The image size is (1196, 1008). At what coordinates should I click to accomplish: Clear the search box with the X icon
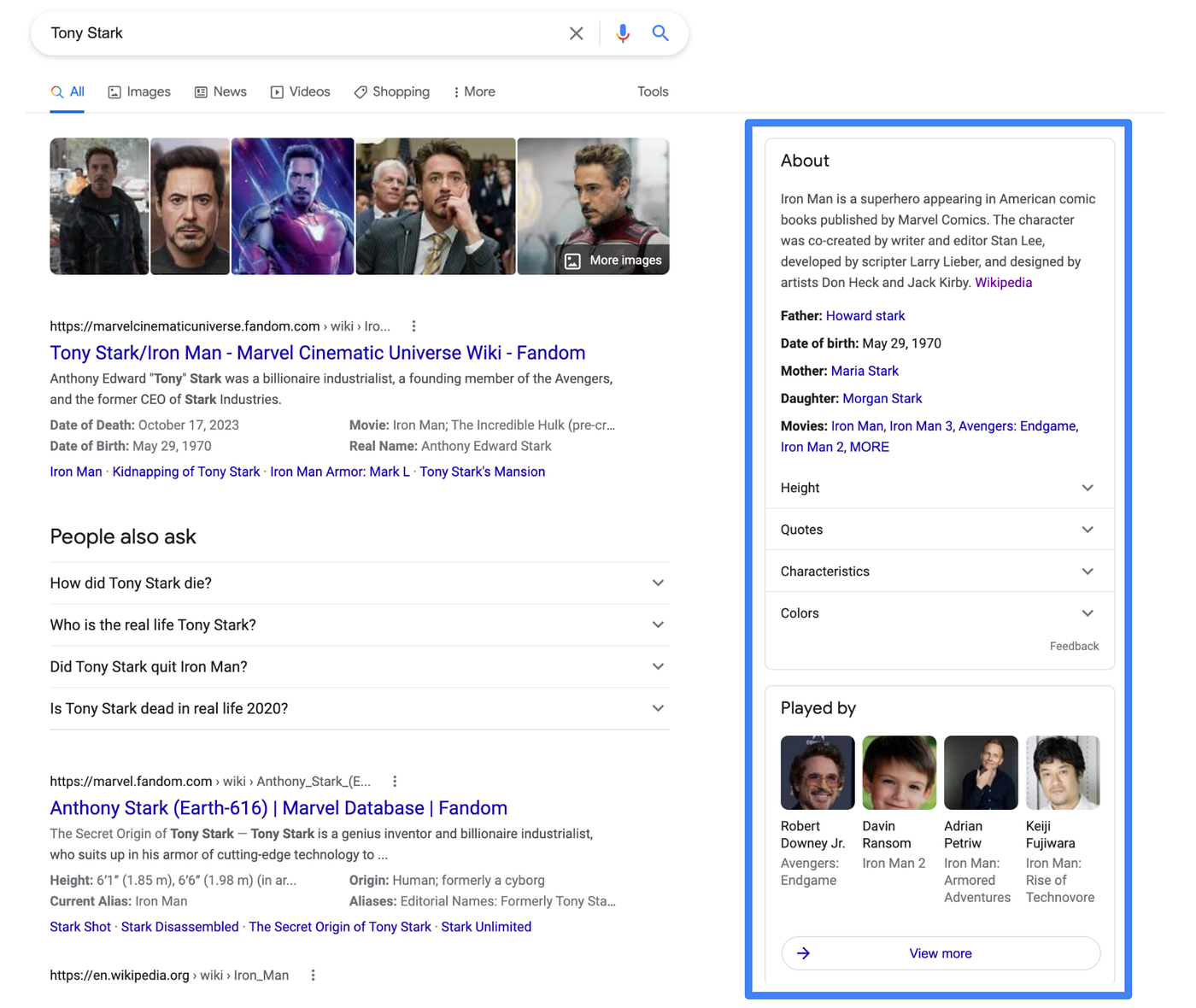click(x=577, y=33)
